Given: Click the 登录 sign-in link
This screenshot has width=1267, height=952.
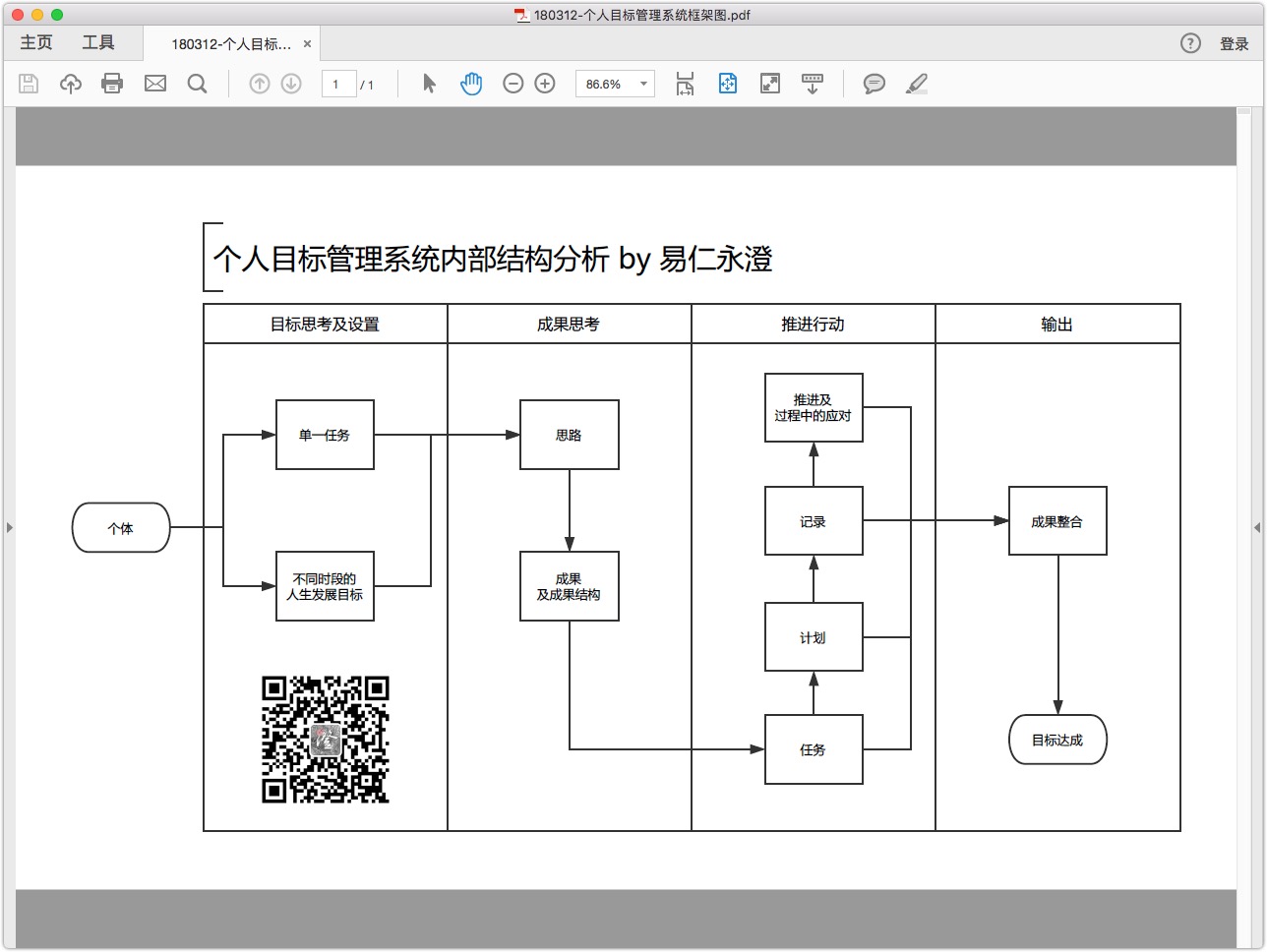Looking at the screenshot, I should (1234, 43).
